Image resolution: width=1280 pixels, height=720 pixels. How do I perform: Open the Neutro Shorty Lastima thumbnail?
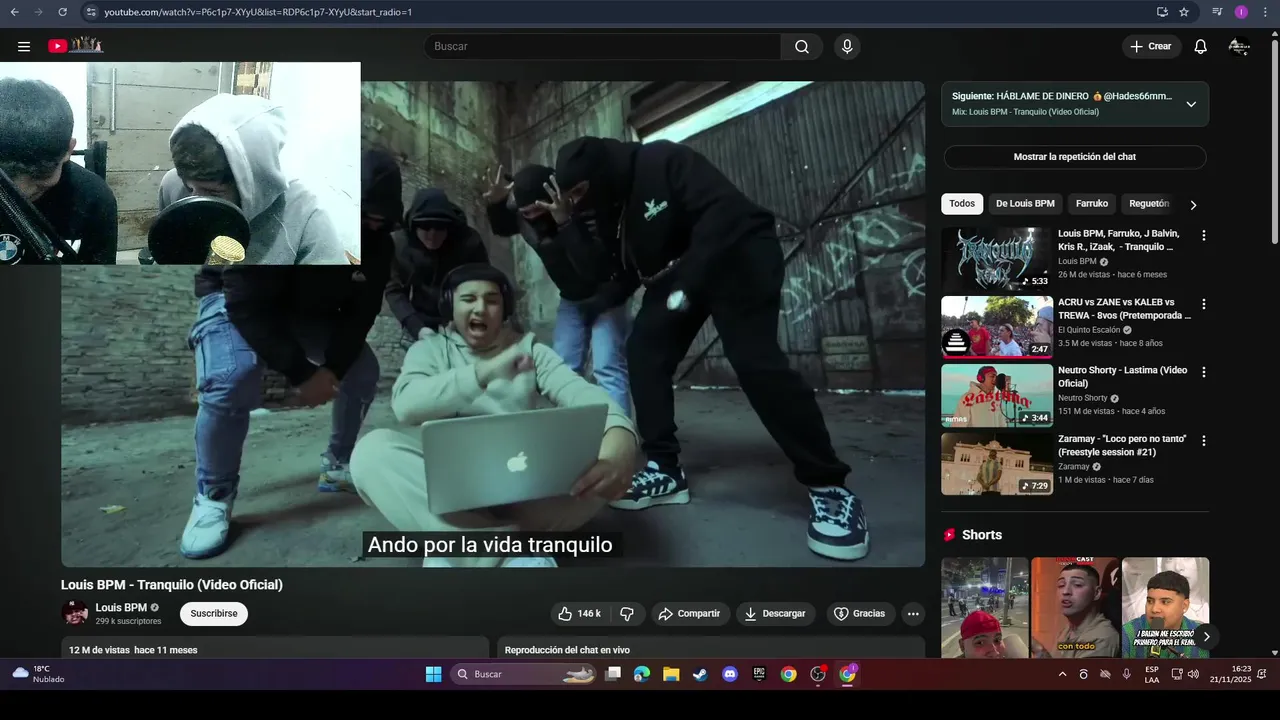click(996, 395)
